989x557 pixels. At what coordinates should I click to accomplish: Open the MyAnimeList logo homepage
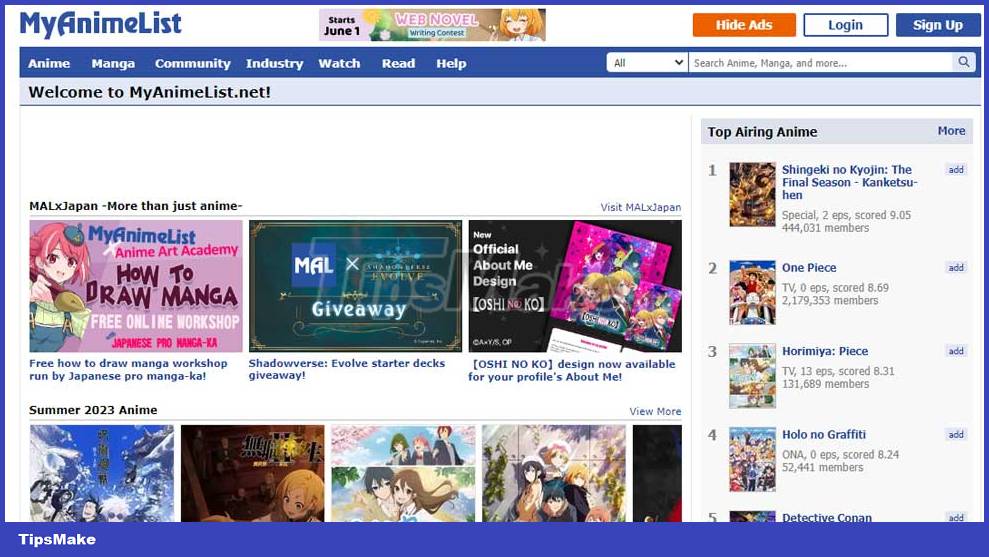point(101,24)
